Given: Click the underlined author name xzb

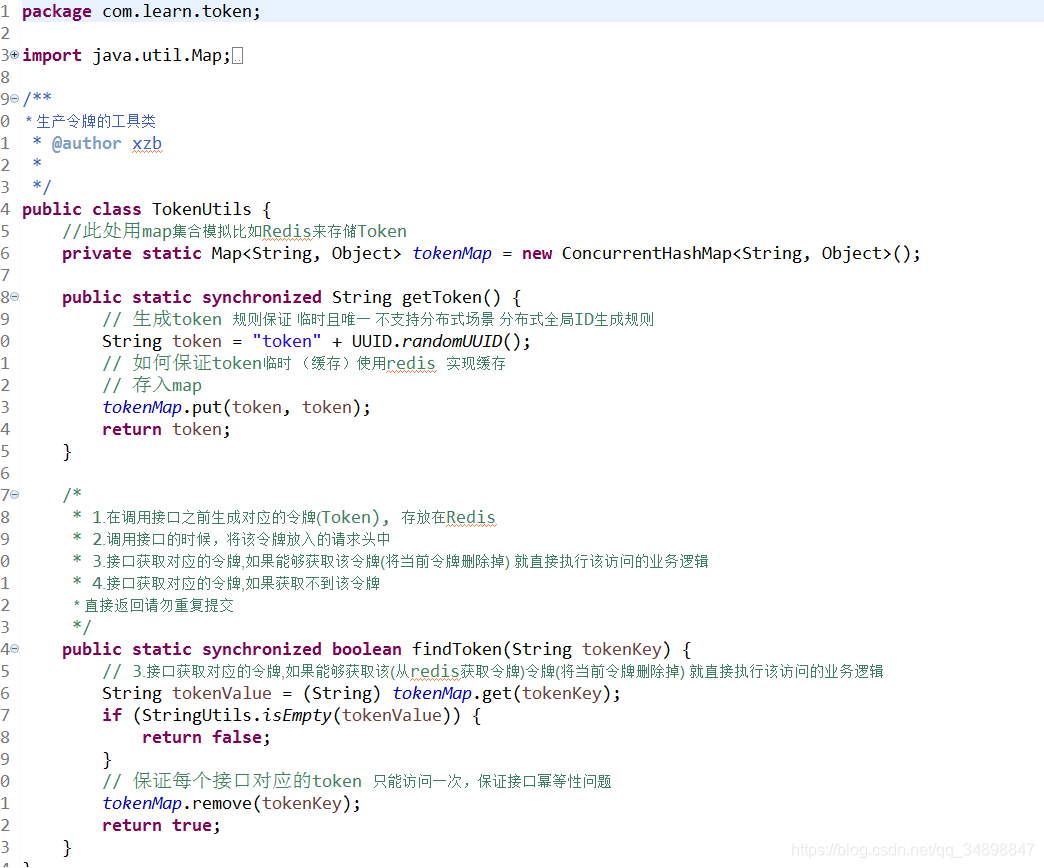Looking at the screenshot, I should [146, 143].
